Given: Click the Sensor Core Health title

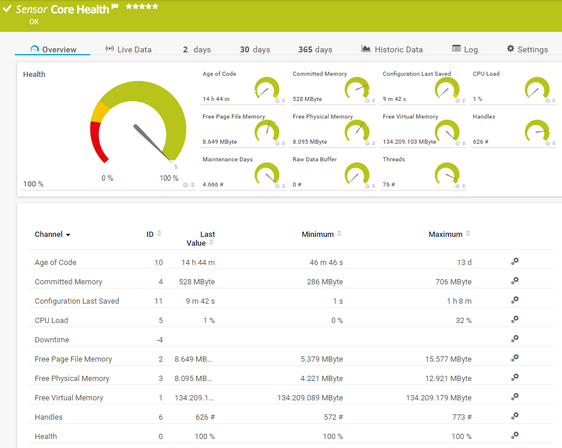Looking at the screenshot, I should (62, 9).
